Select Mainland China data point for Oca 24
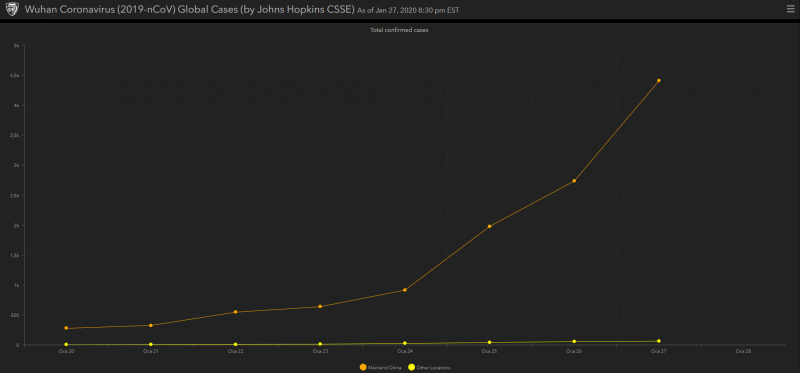Screen dimensions: 800x373 (405, 290)
